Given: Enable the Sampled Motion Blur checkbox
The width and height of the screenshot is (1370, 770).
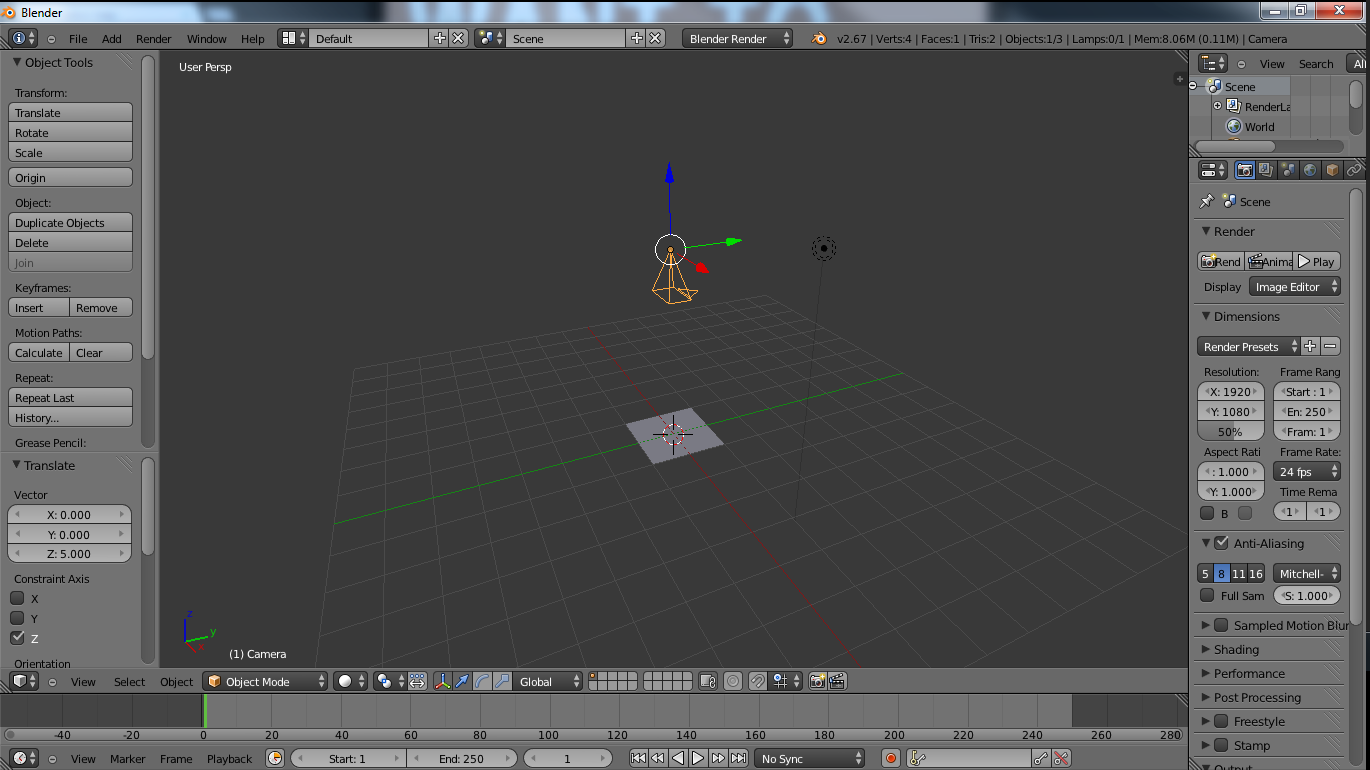Looking at the screenshot, I should point(1221,625).
